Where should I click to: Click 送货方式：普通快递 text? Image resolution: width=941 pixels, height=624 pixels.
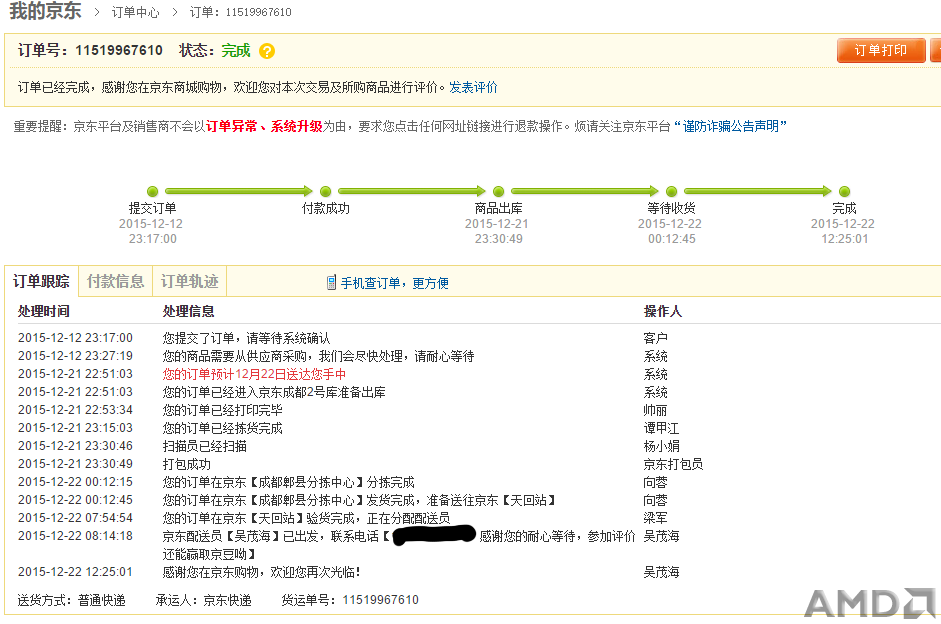coord(71,600)
